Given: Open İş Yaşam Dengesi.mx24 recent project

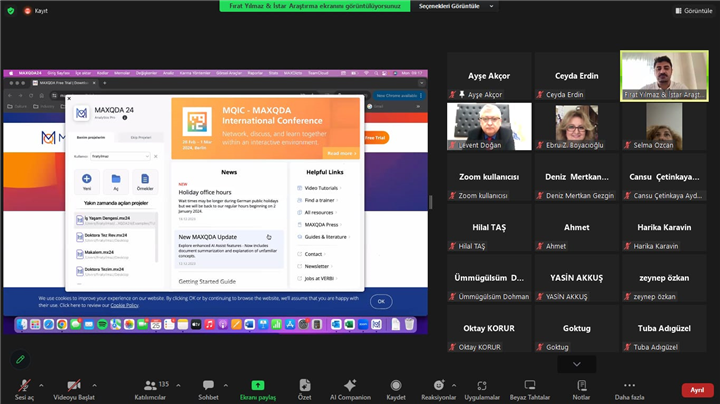Looking at the screenshot, I should pos(116,220).
